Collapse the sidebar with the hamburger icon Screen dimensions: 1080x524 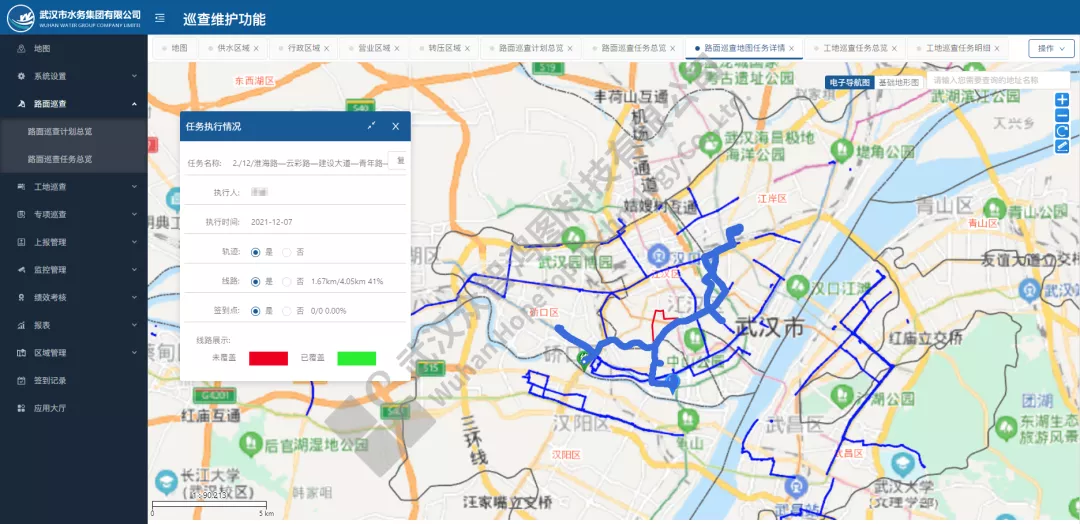160,18
